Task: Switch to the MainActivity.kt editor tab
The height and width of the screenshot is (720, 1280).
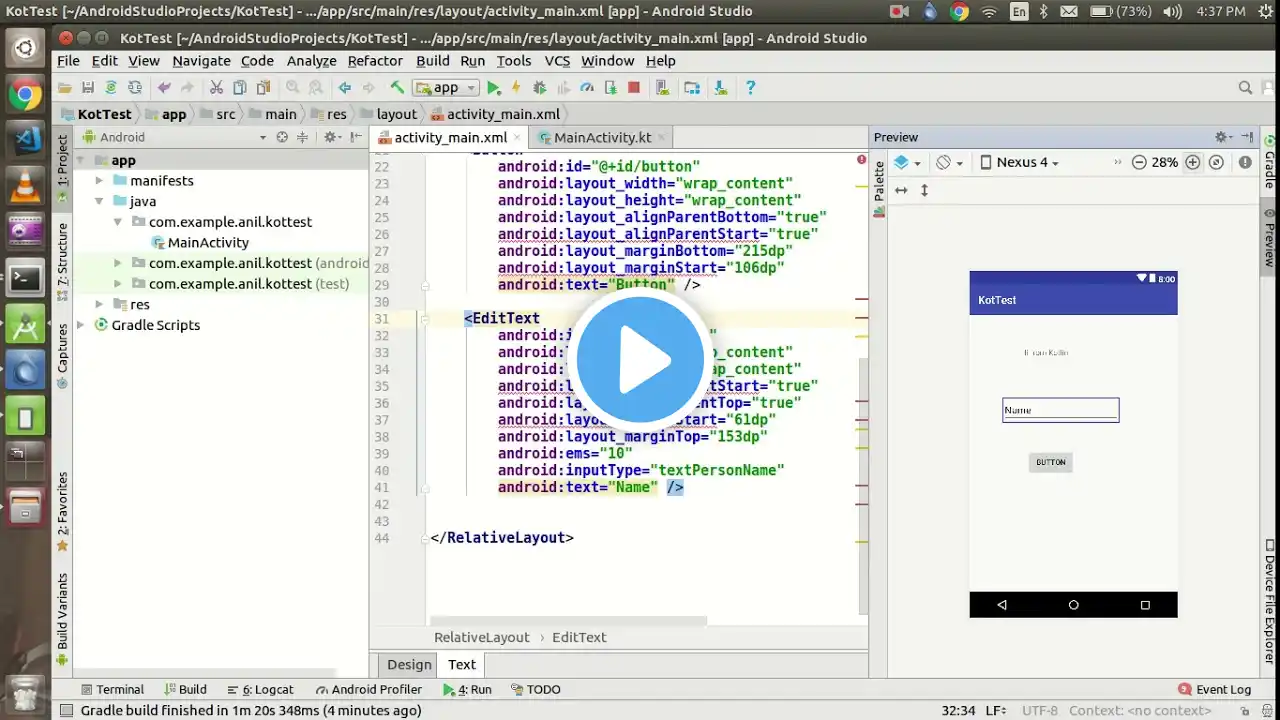Action: [602, 138]
